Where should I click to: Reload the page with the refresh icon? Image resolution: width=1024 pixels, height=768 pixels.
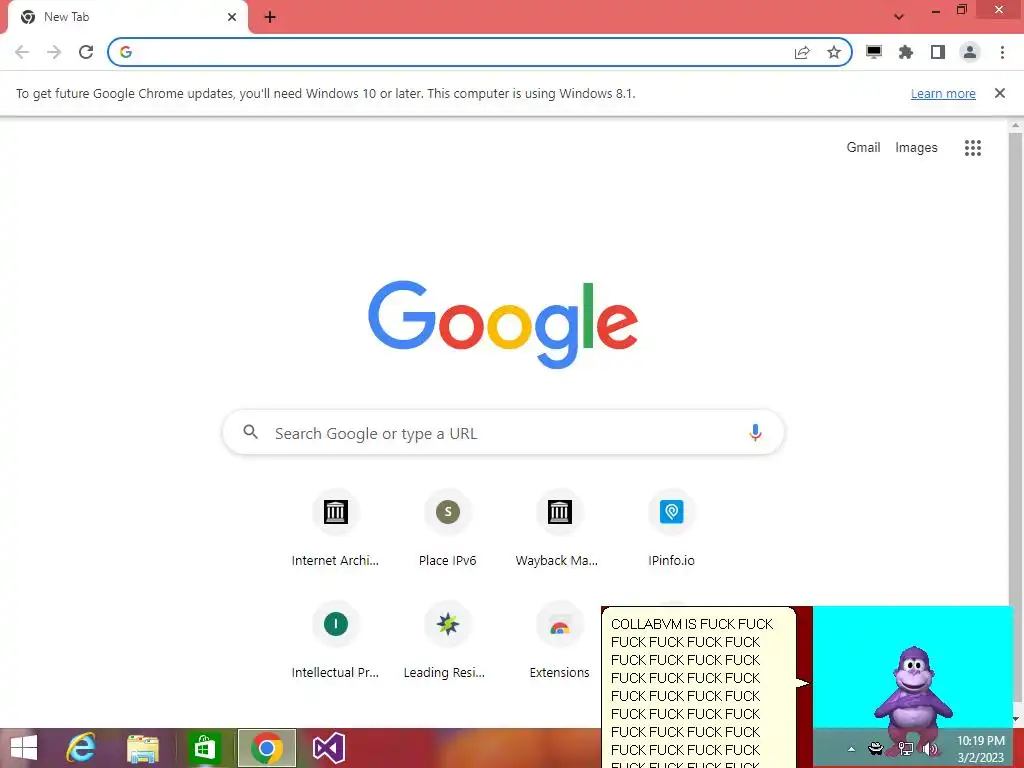tap(86, 52)
